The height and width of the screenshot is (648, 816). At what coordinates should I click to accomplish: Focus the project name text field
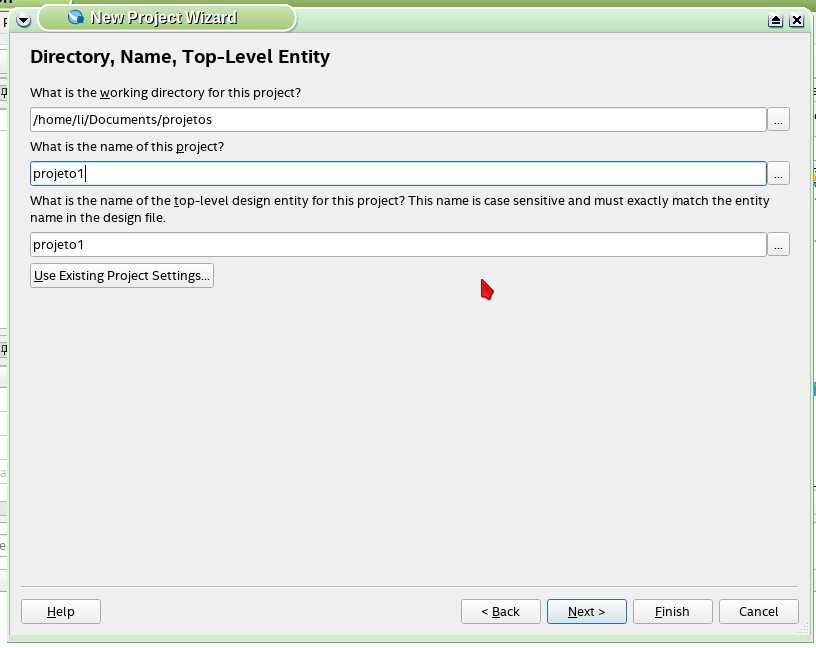click(x=398, y=173)
